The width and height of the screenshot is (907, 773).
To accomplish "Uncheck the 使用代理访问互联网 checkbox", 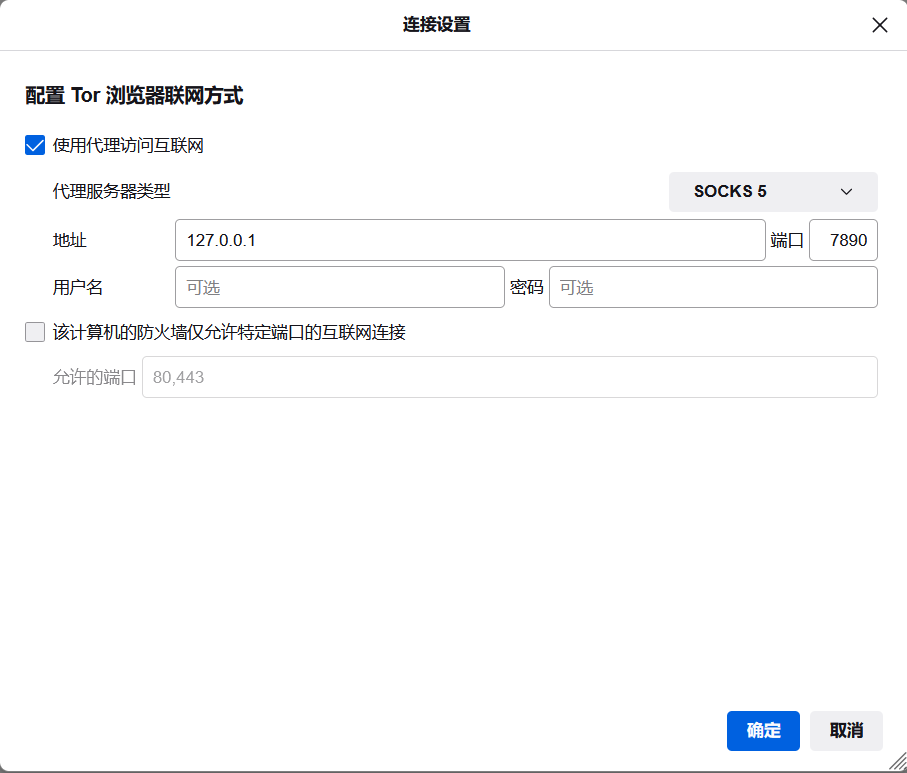I will [x=35, y=146].
